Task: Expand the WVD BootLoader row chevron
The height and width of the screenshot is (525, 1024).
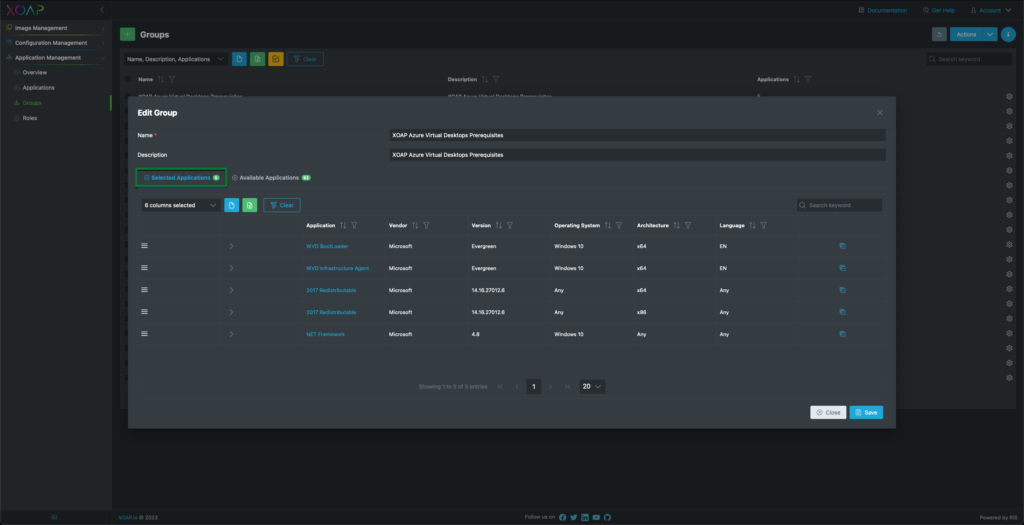Action: coord(231,246)
